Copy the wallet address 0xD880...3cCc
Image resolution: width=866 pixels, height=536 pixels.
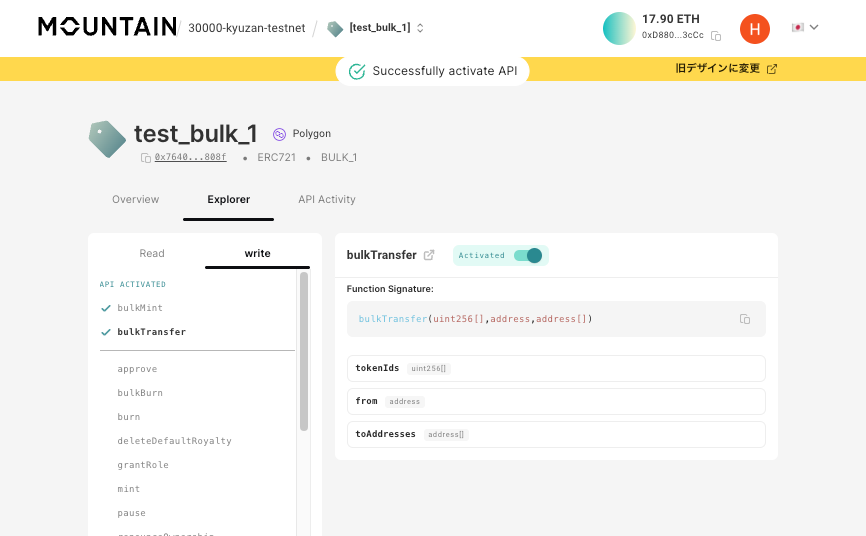pos(716,36)
